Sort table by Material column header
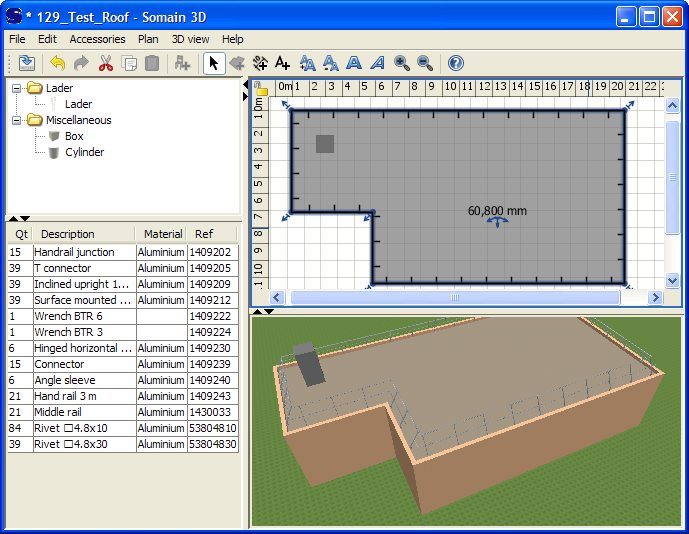The width and height of the screenshot is (689, 534). (x=162, y=234)
